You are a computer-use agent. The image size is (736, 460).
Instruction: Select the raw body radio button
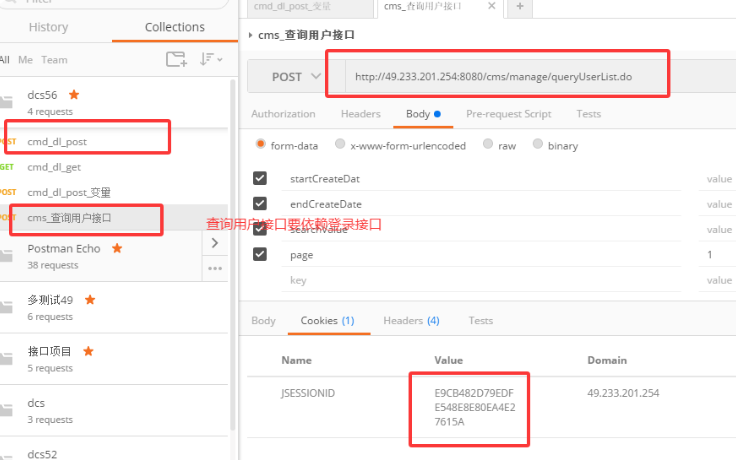click(x=488, y=144)
